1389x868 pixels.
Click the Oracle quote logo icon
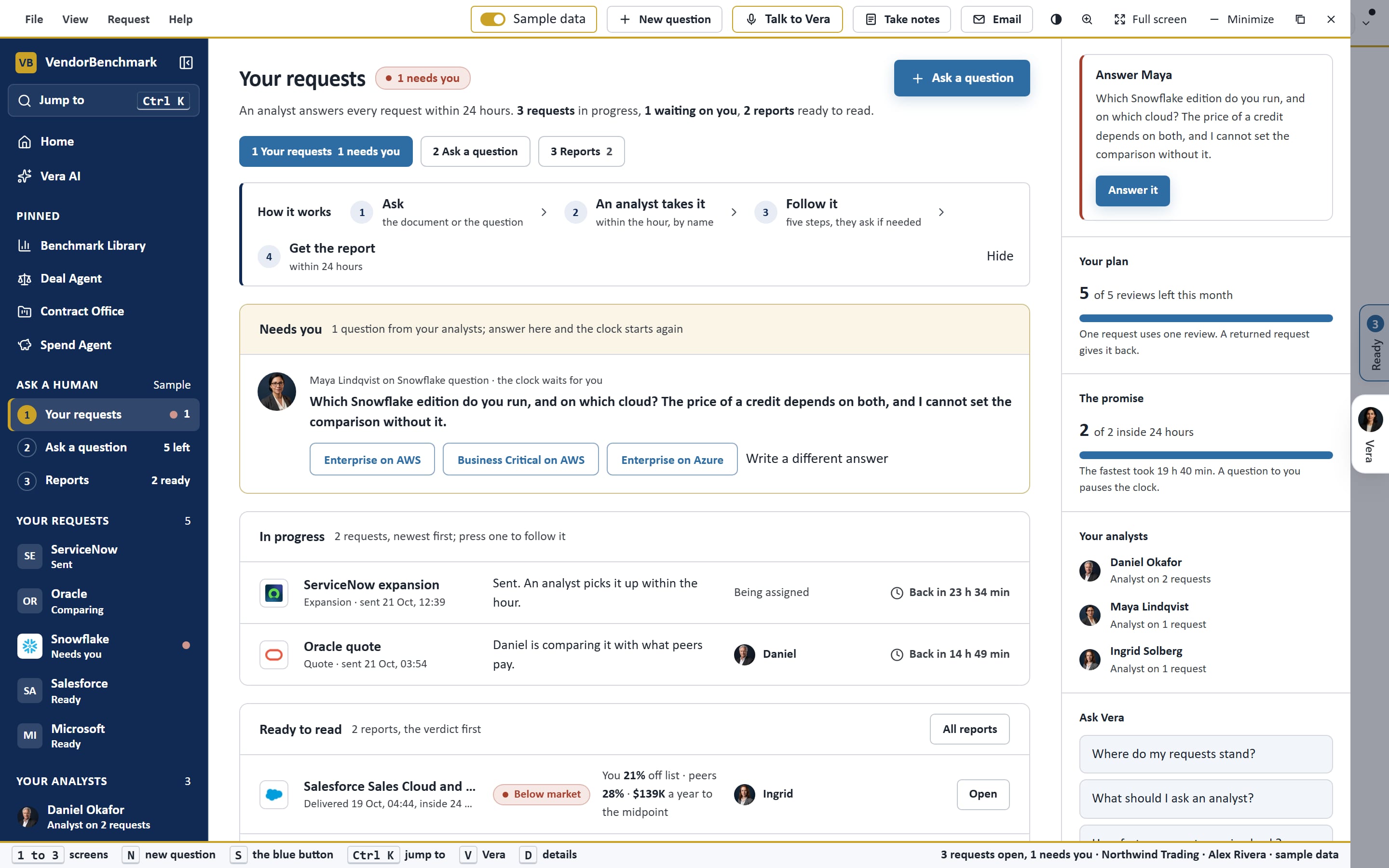point(274,654)
